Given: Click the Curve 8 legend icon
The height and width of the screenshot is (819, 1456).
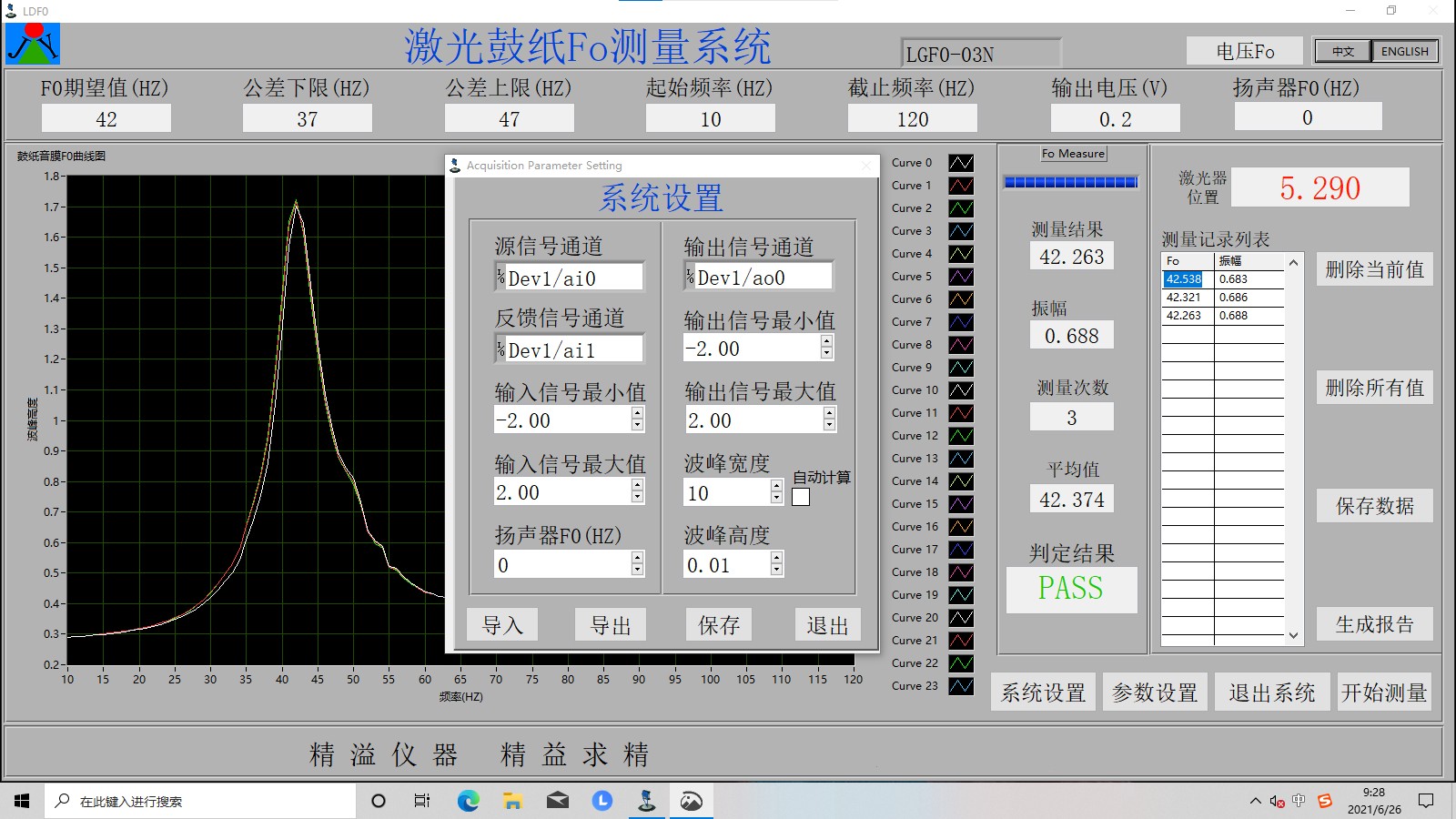Looking at the screenshot, I should (961, 345).
